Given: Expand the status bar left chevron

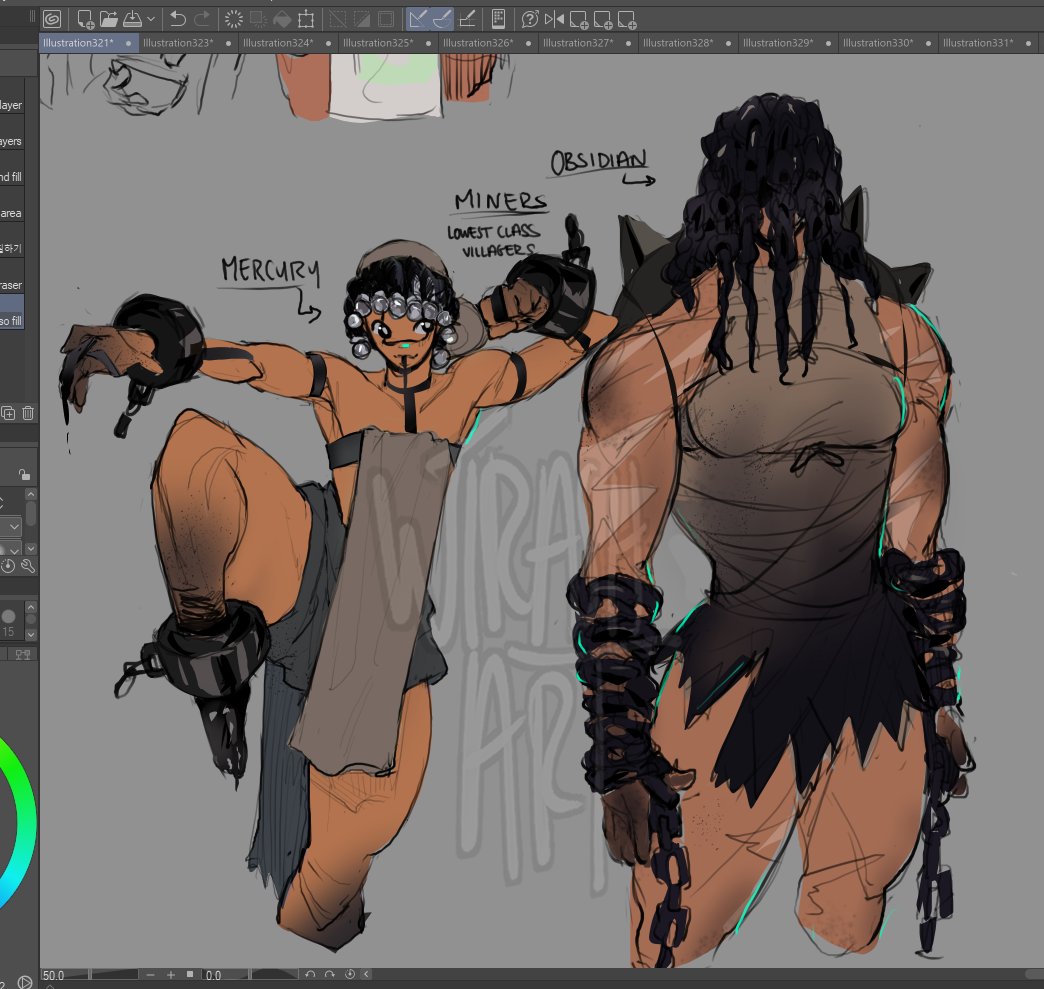Looking at the screenshot, I should tap(366, 974).
